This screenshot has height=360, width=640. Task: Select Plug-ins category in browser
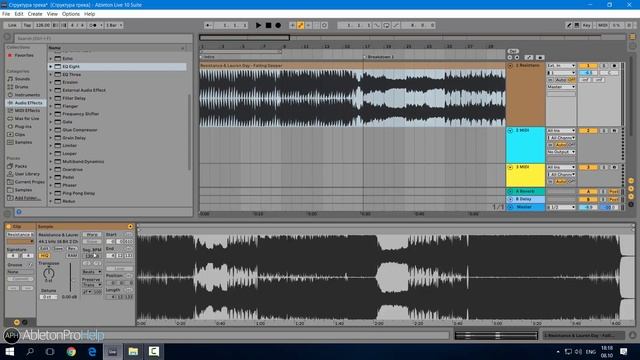pos(23,127)
